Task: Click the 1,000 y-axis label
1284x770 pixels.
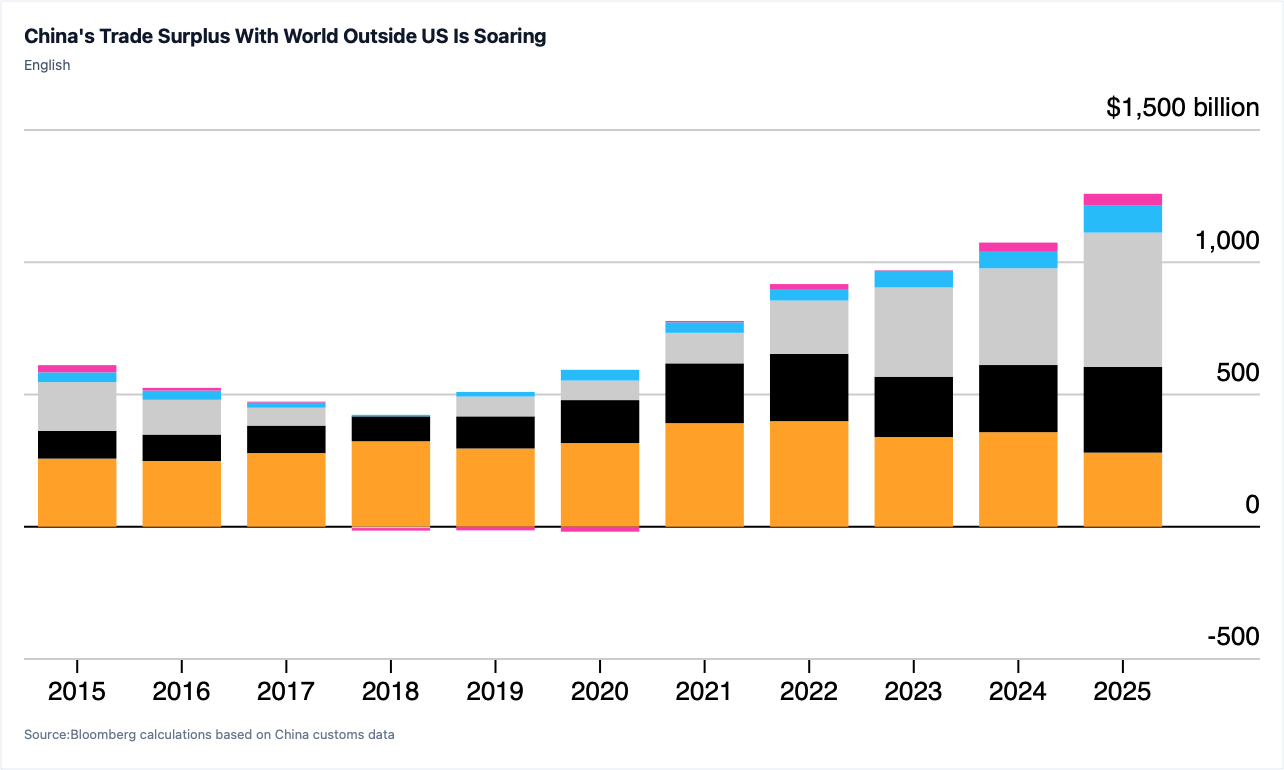Action: (x=1227, y=241)
